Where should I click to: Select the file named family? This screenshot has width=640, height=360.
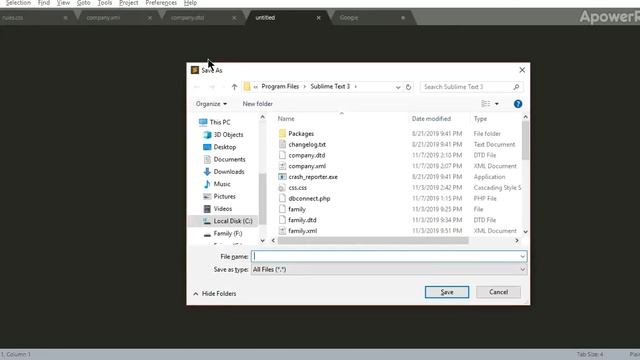tap(297, 209)
